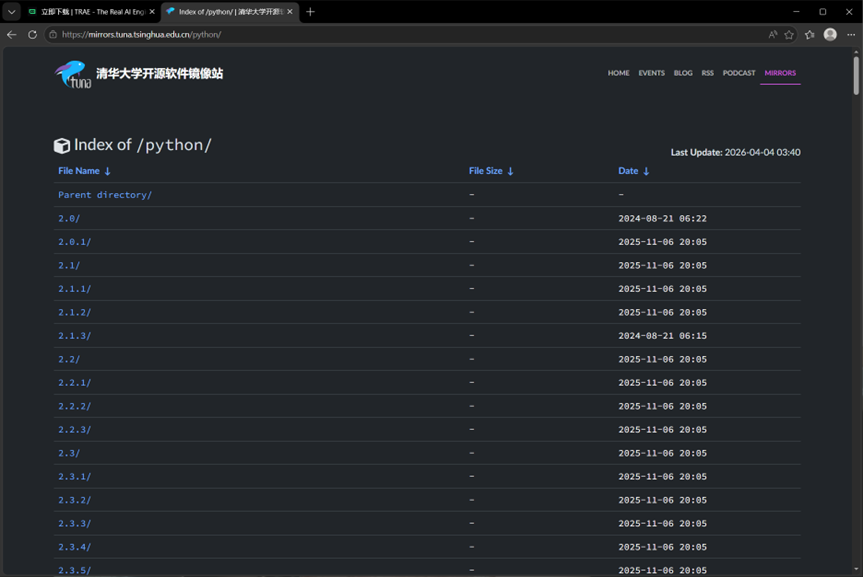The height and width of the screenshot is (577, 863).
Task: Open the tab list chevron button
Action: click(11, 12)
